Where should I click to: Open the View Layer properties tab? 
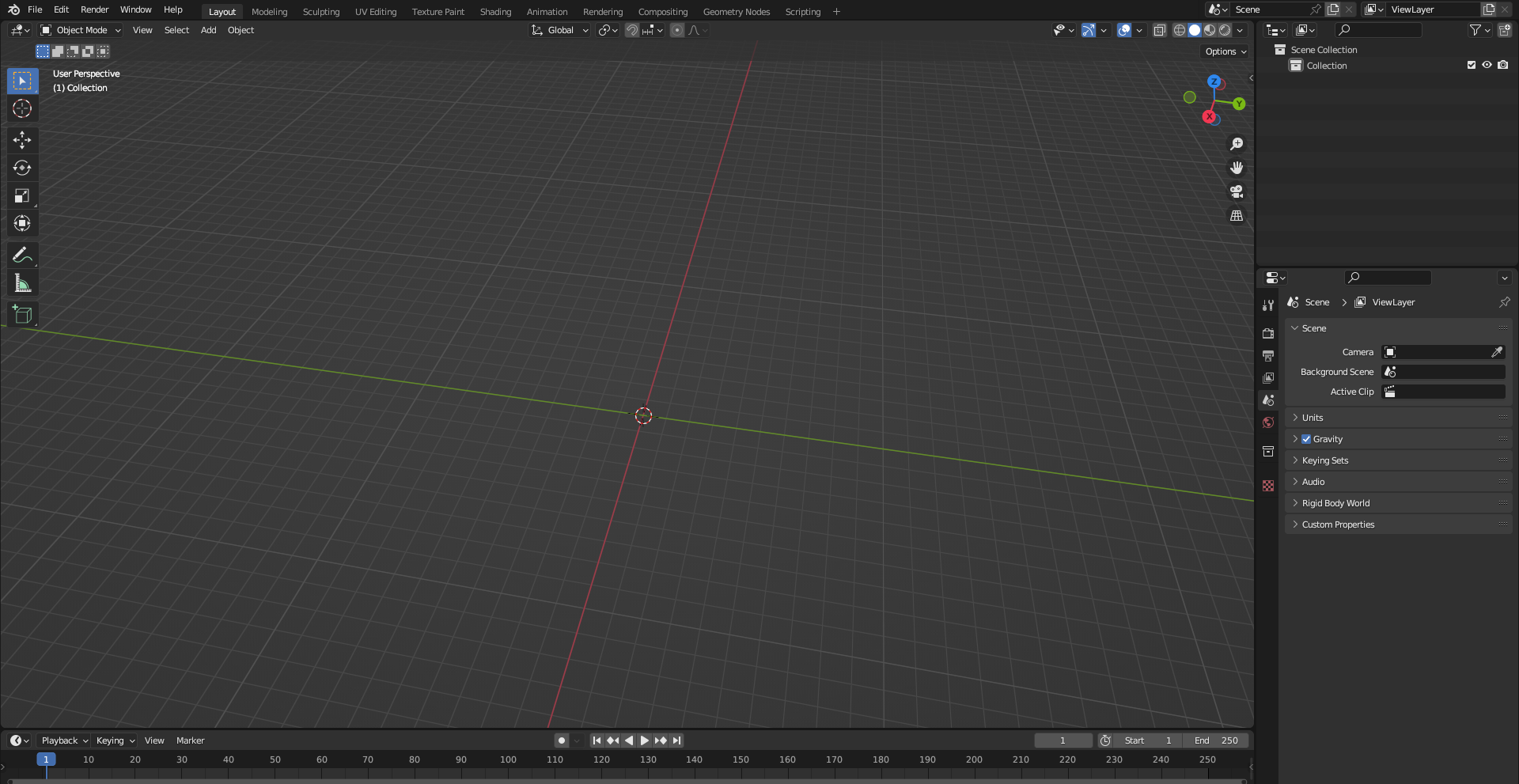click(1268, 378)
